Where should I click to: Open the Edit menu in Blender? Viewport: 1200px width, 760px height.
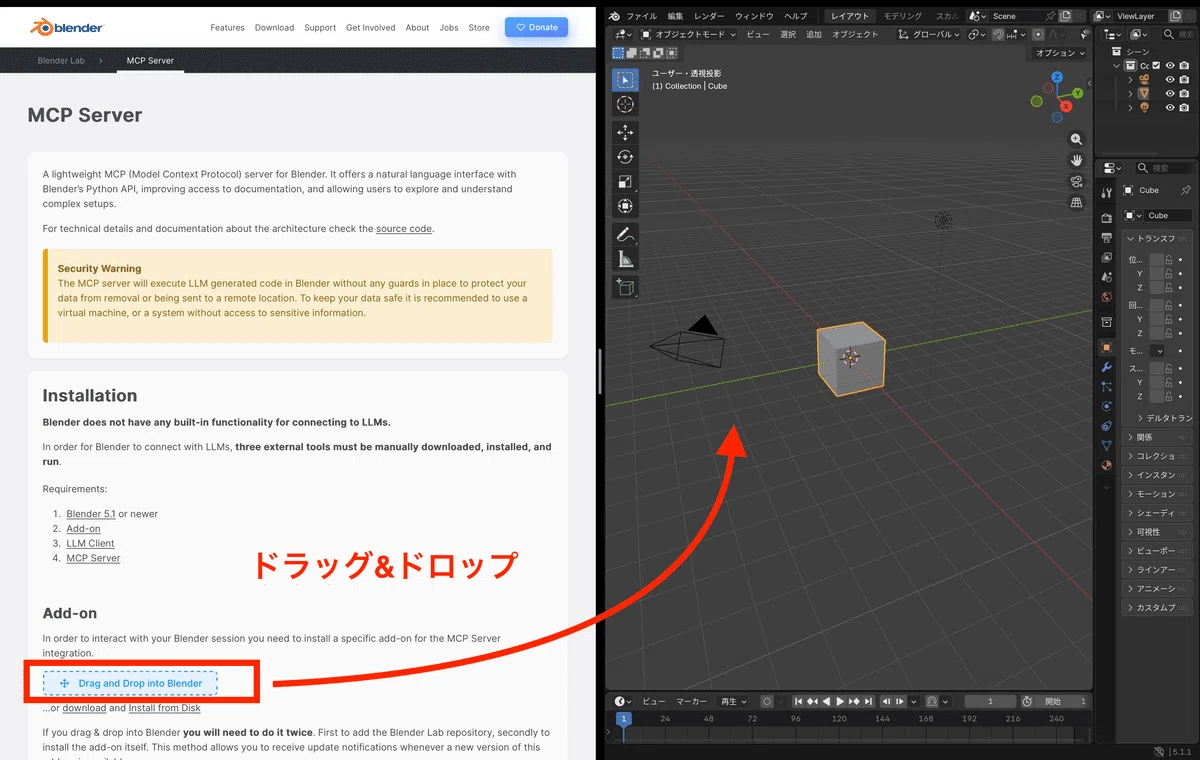pos(676,16)
